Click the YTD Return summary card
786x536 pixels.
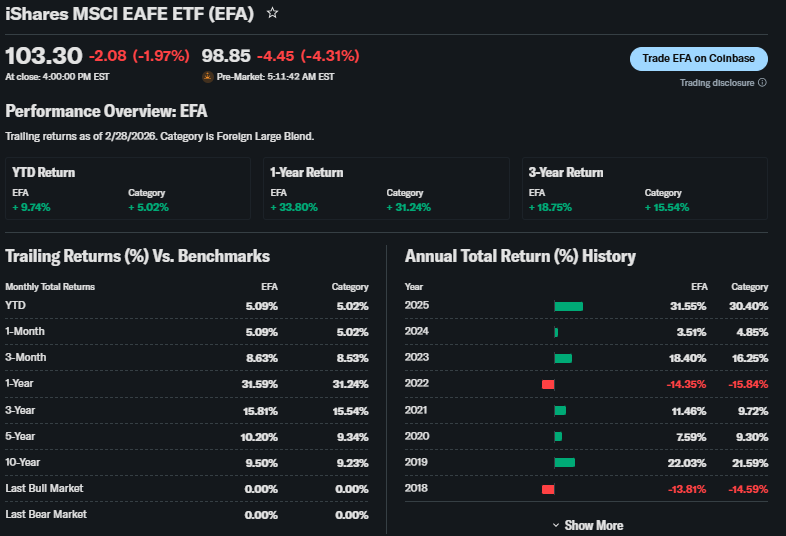pos(127,189)
